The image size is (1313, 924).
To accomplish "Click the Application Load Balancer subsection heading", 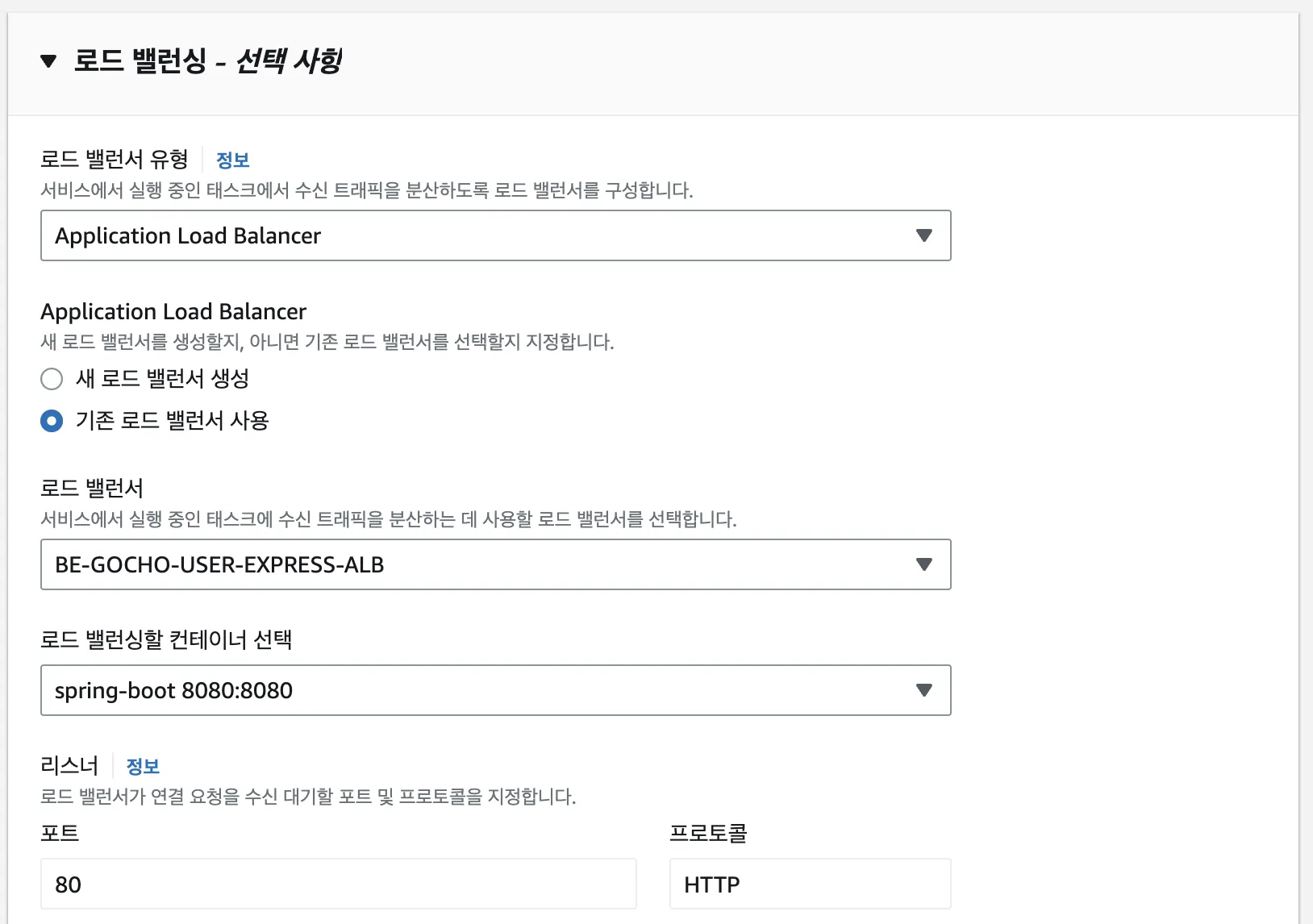I will (x=173, y=312).
